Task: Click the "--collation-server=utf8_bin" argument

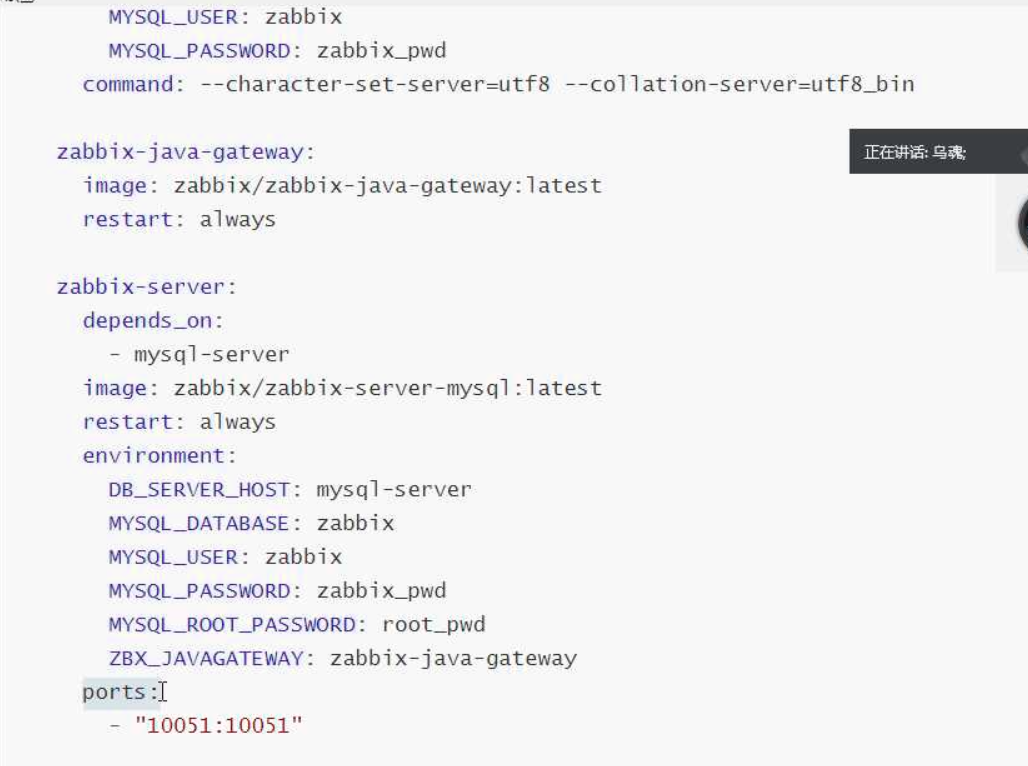Action: click(738, 84)
